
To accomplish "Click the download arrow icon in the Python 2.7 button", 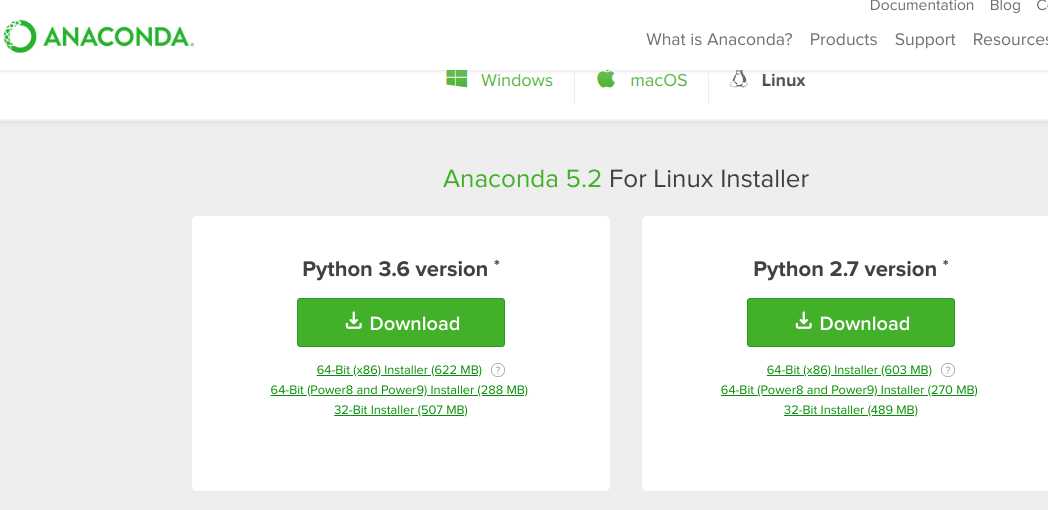I will coord(803,322).
